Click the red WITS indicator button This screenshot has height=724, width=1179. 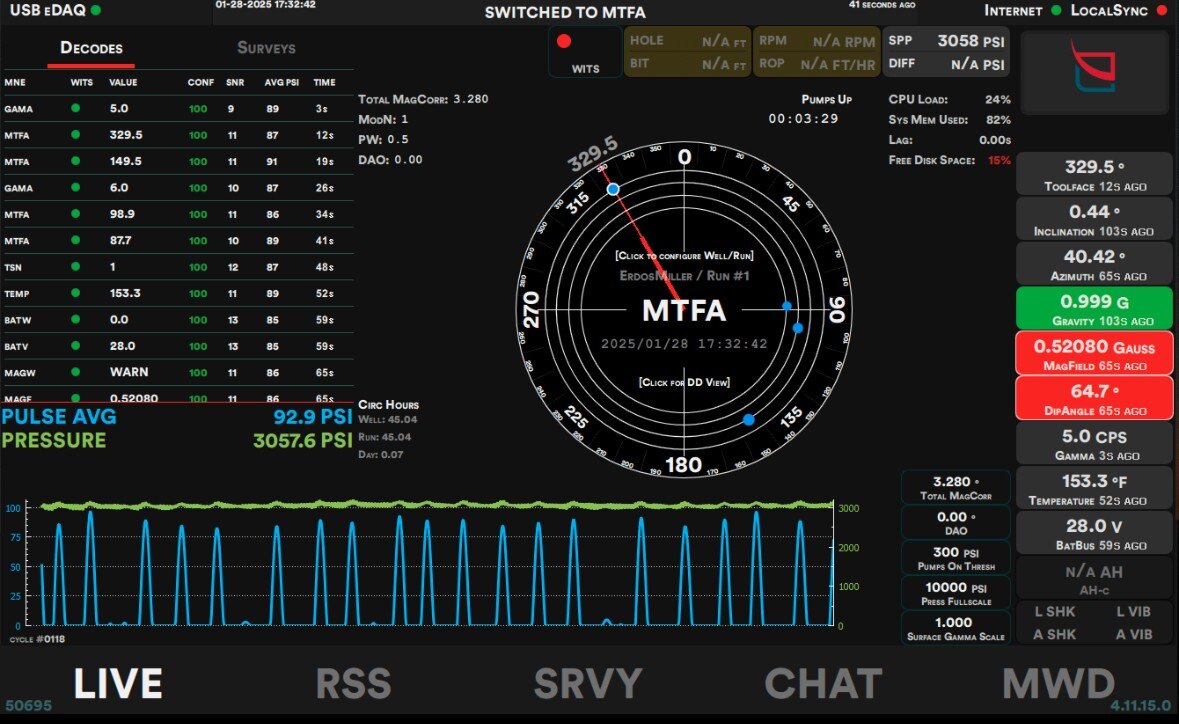[585, 52]
